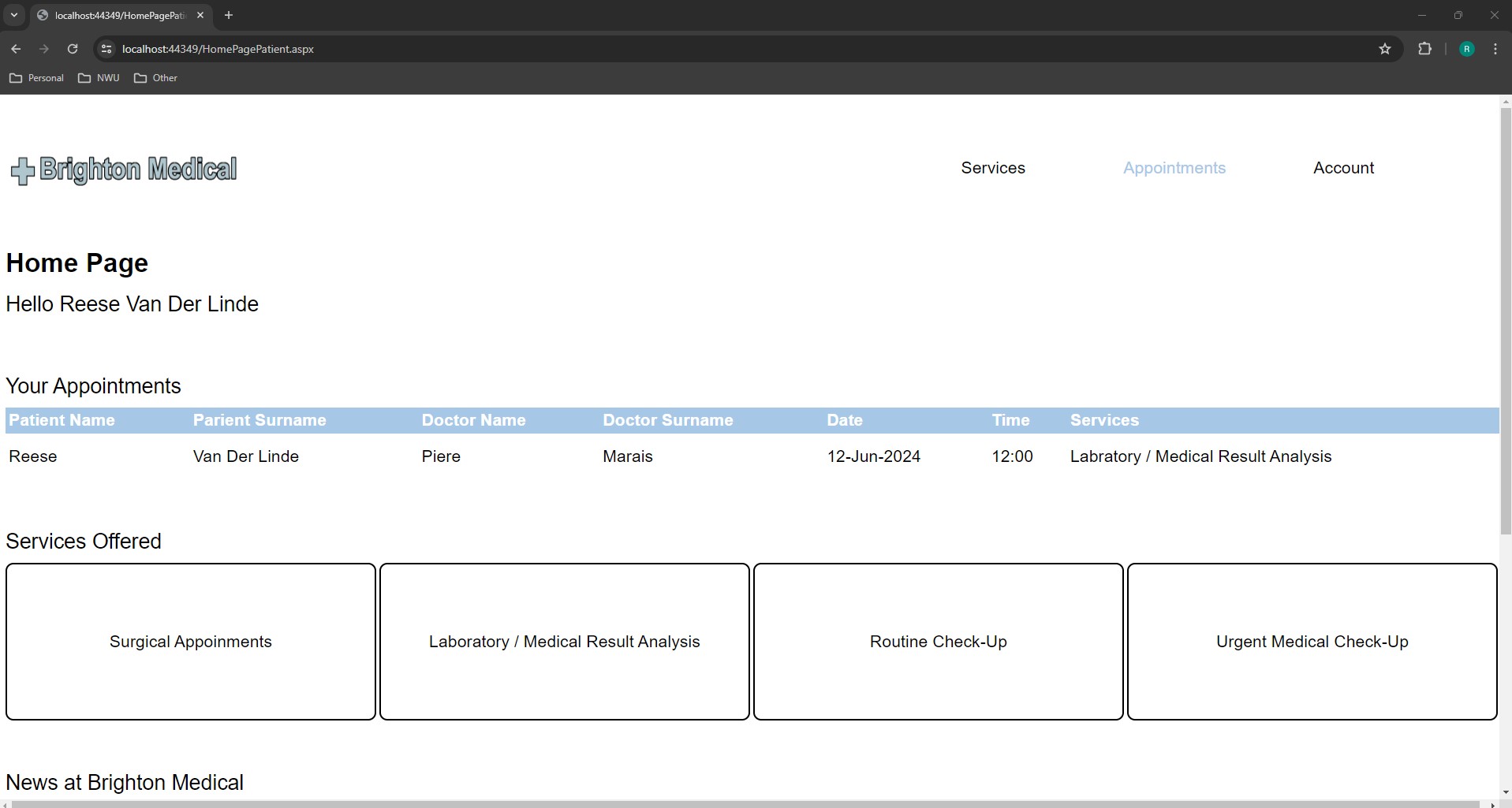1512x808 pixels.
Task: Click the News at Brighton Medical heading
Action: tap(125, 783)
